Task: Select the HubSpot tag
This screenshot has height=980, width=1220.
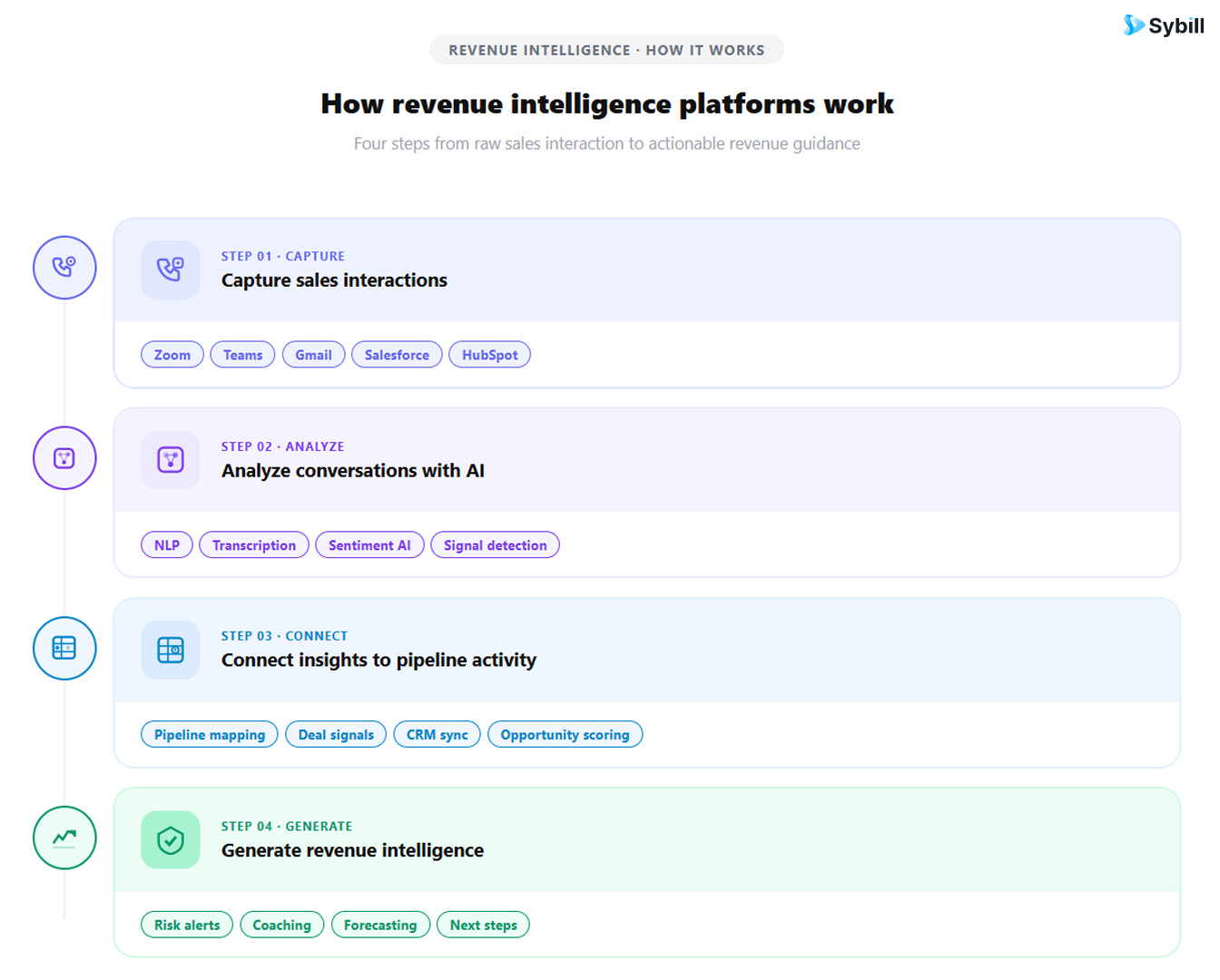Action: coord(489,355)
